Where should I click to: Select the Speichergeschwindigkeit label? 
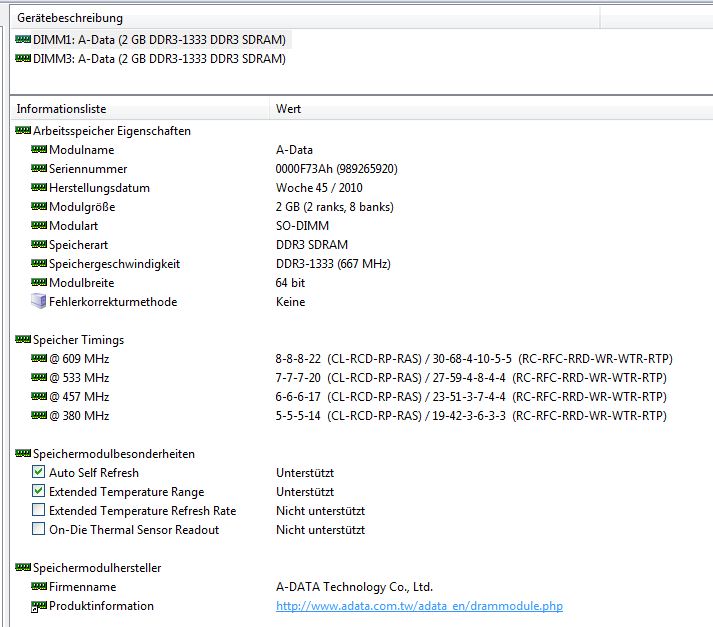point(115,264)
